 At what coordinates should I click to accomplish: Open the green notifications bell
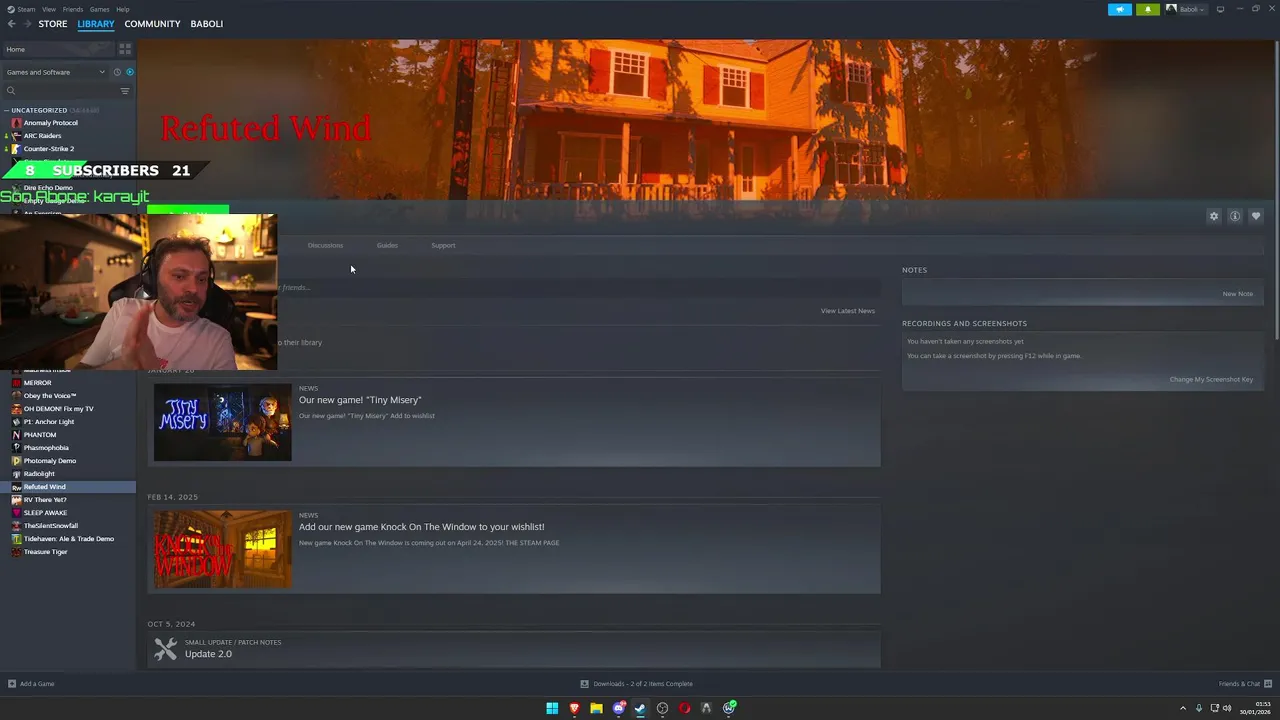[x=1147, y=9]
